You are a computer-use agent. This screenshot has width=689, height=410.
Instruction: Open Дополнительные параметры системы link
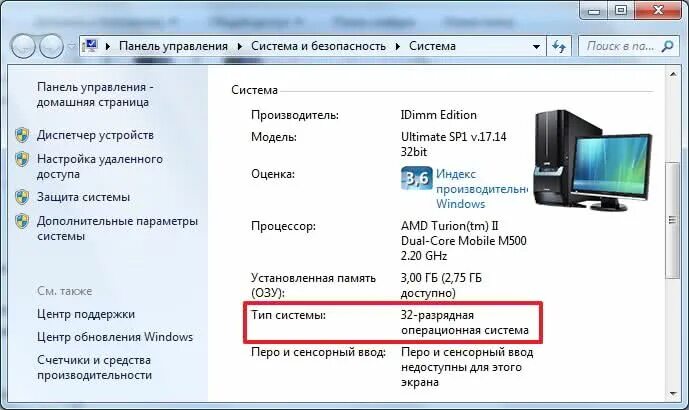(117, 228)
